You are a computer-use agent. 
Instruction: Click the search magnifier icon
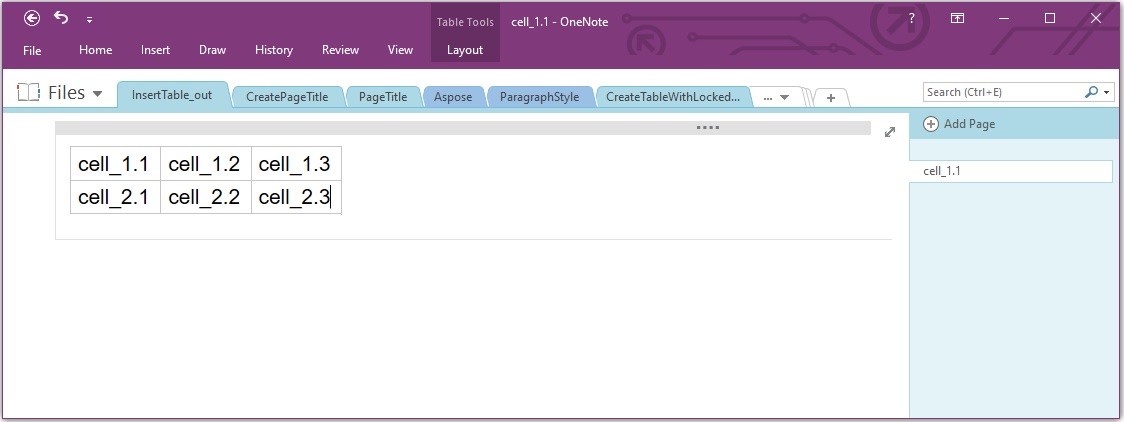1091,92
